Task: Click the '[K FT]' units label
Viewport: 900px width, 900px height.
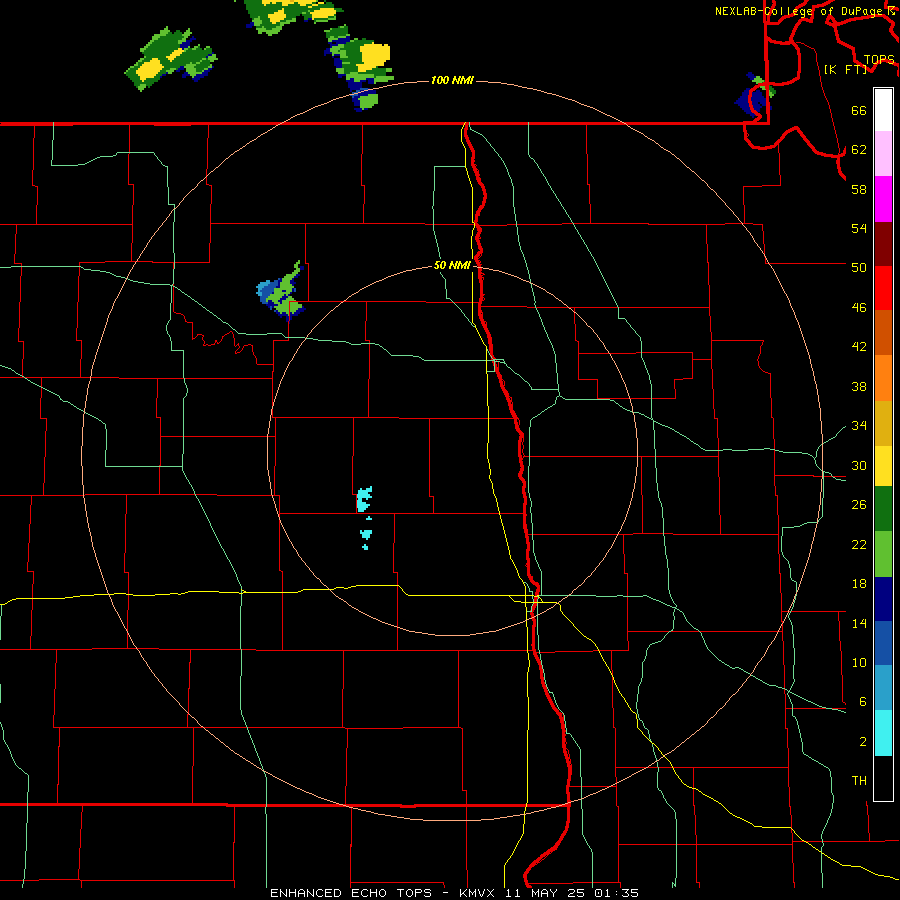Action: 845,69
